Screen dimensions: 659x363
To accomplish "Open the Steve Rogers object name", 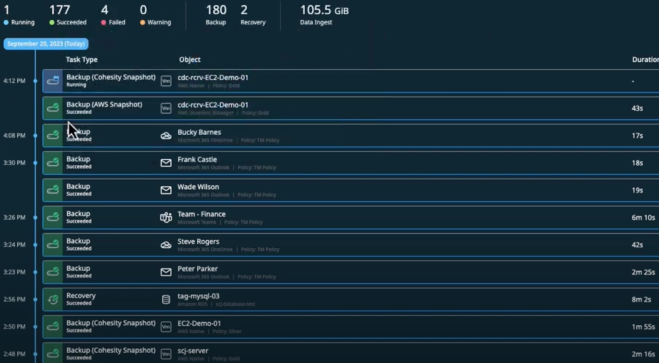I will [198, 242].
